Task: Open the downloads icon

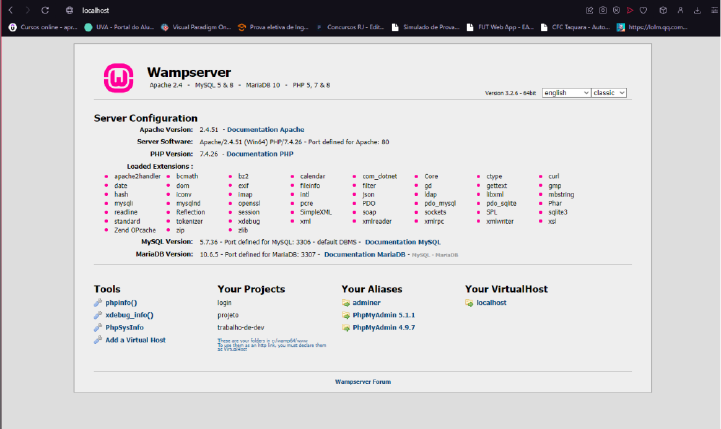Action: tap(697, 10)
